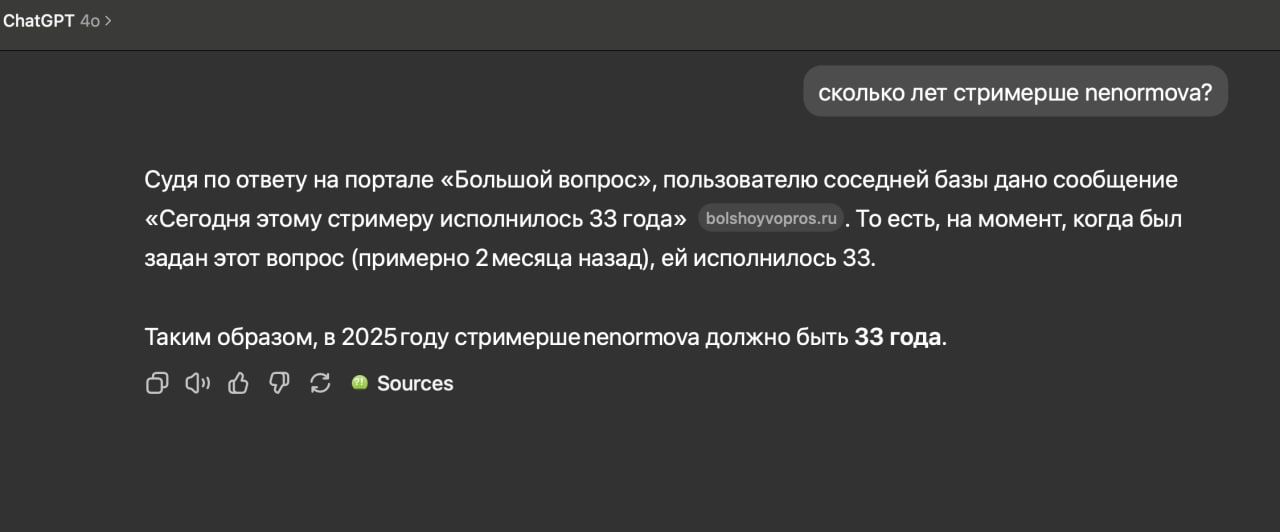Play the response with Read Aloud speaker
Screen dimensions: 1280x532
(198, 383)
